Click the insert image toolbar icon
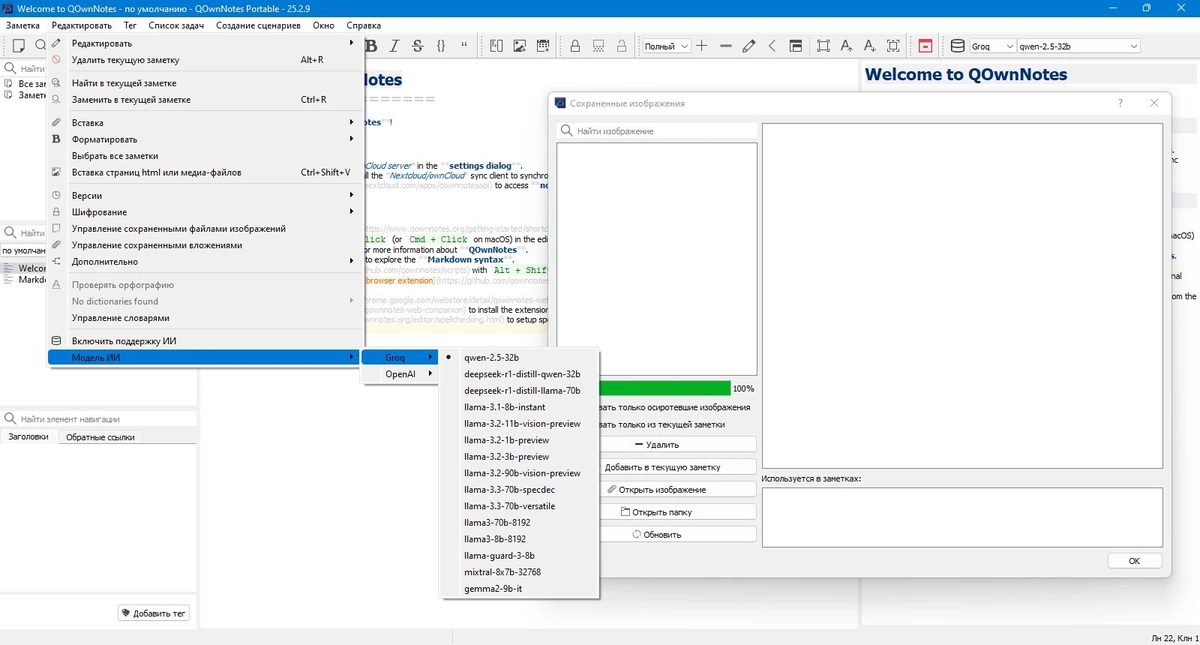The height and width of the screenshot is (645, 1200). [x=520, y=45]
